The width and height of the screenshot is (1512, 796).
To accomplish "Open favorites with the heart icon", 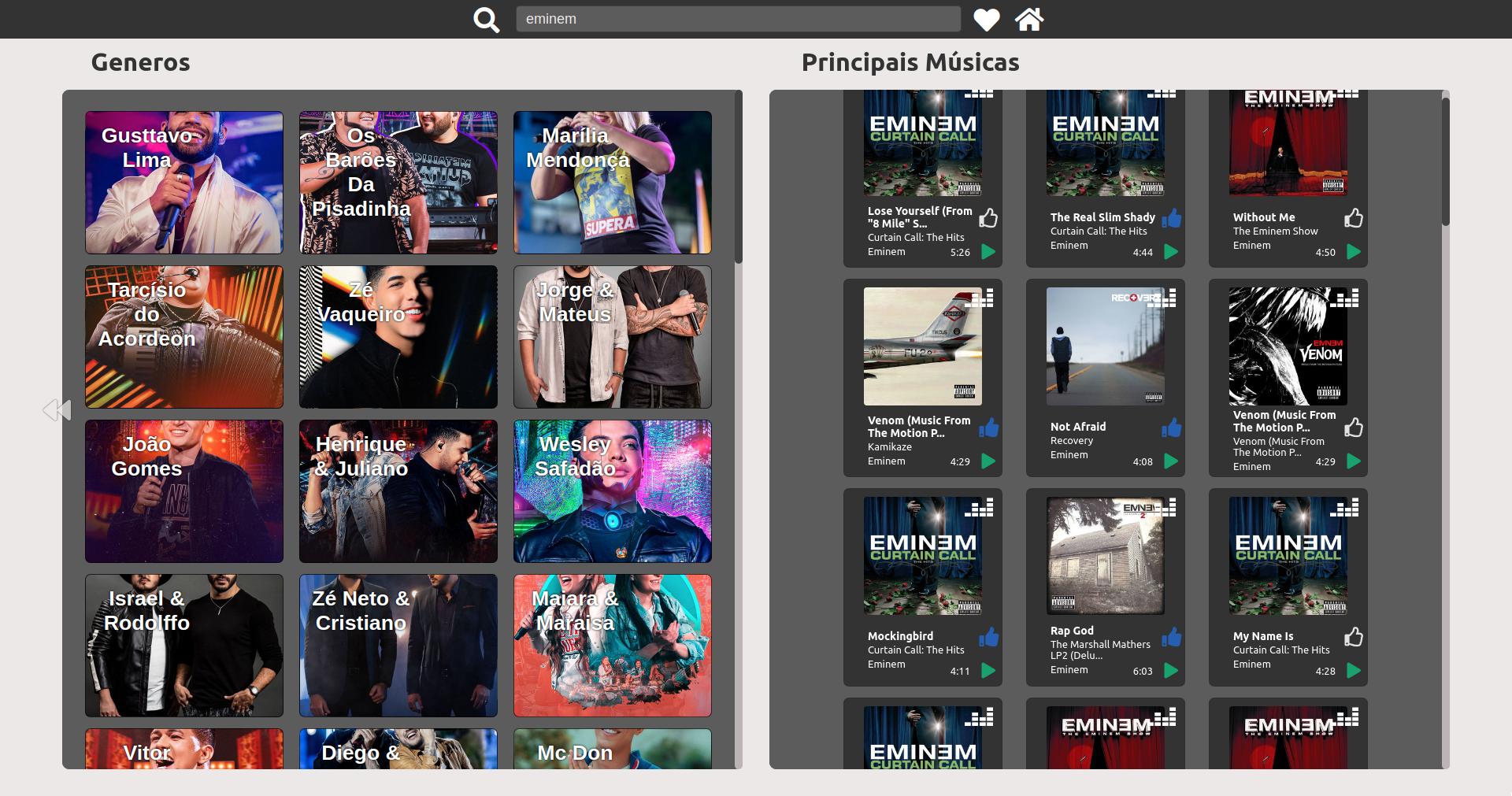I will (987, 20).
